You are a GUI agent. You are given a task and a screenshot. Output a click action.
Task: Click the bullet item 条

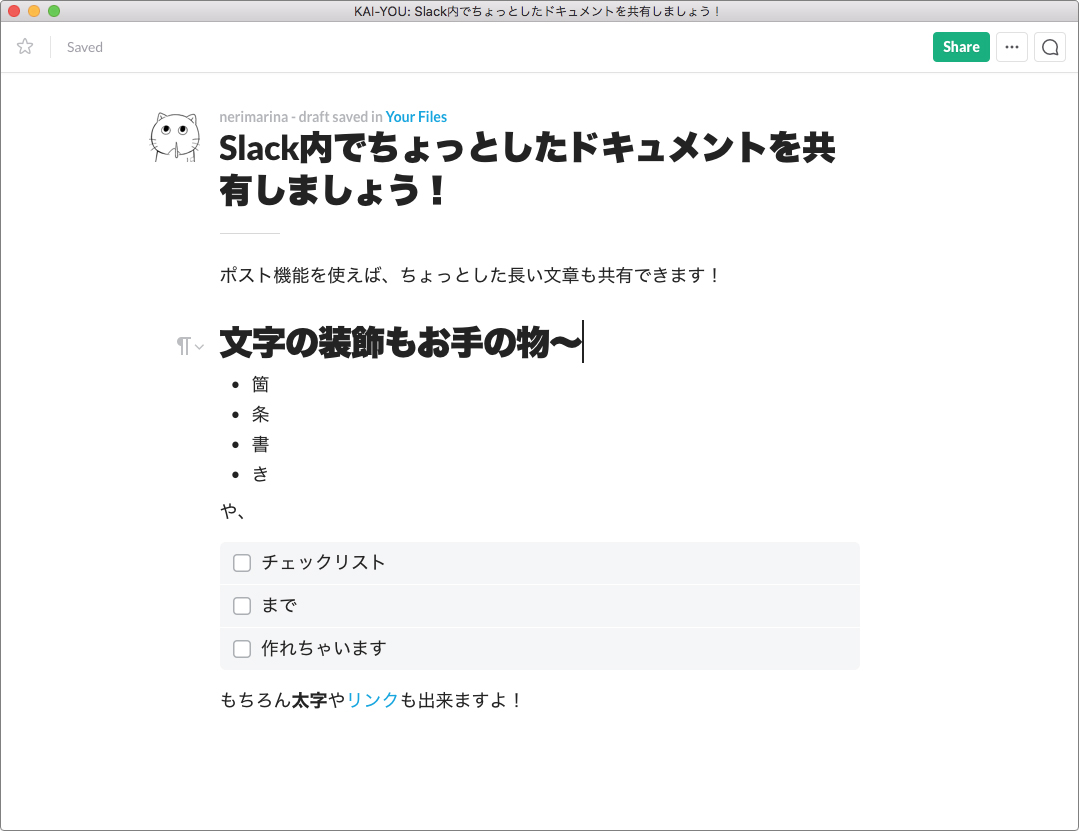[260, 414]
